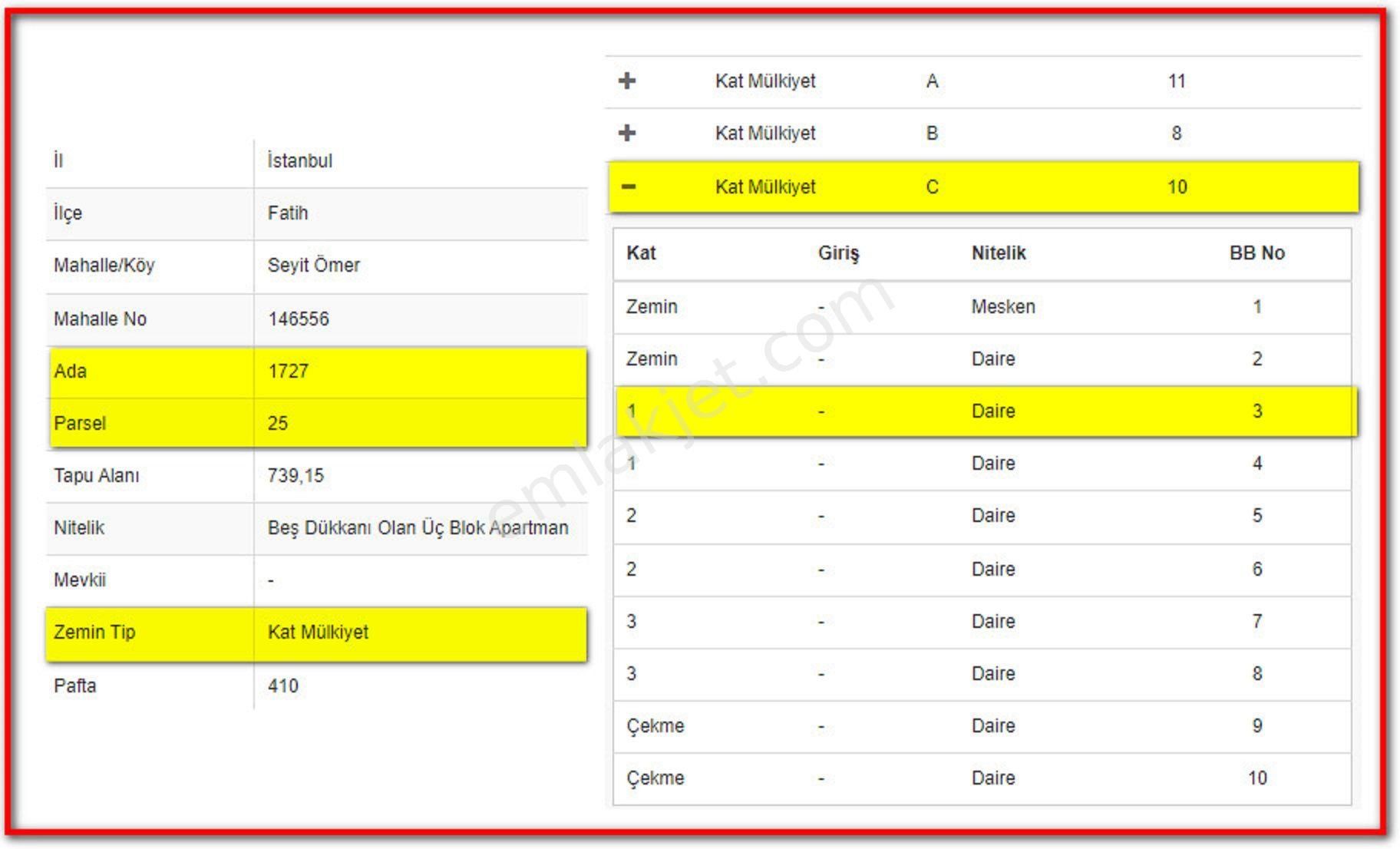Click the Parsel value 25
The image size is (1400, 849).
point(277,424)
